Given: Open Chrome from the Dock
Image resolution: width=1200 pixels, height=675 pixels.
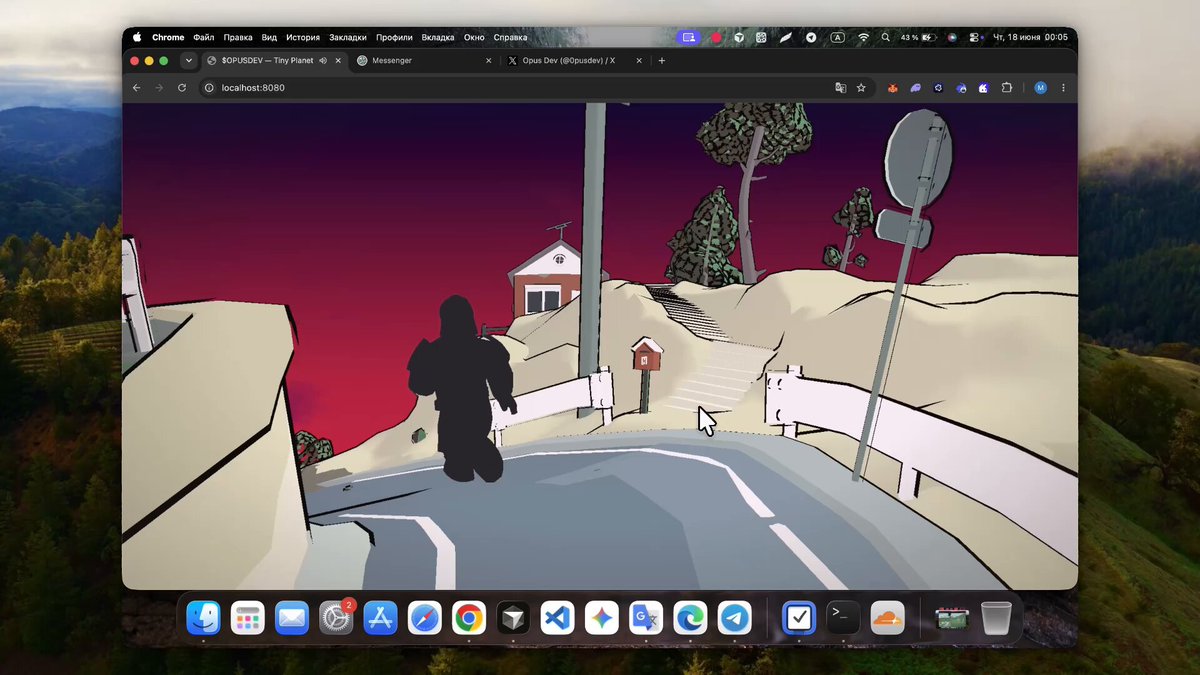Looking at the screenshot, I should tap(468, 618).
